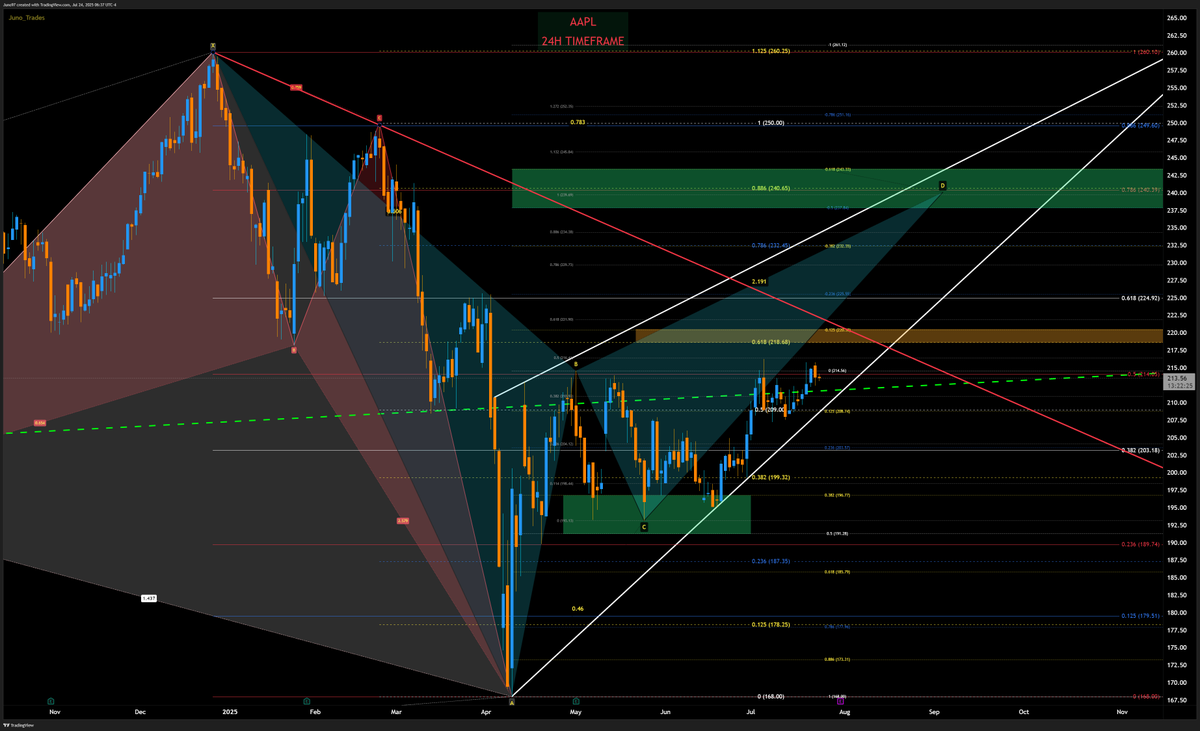1200x731 pixels.
Task: Select the 0.382 (199.32) Fibonacci label
Action: click(x=771, y=478)
